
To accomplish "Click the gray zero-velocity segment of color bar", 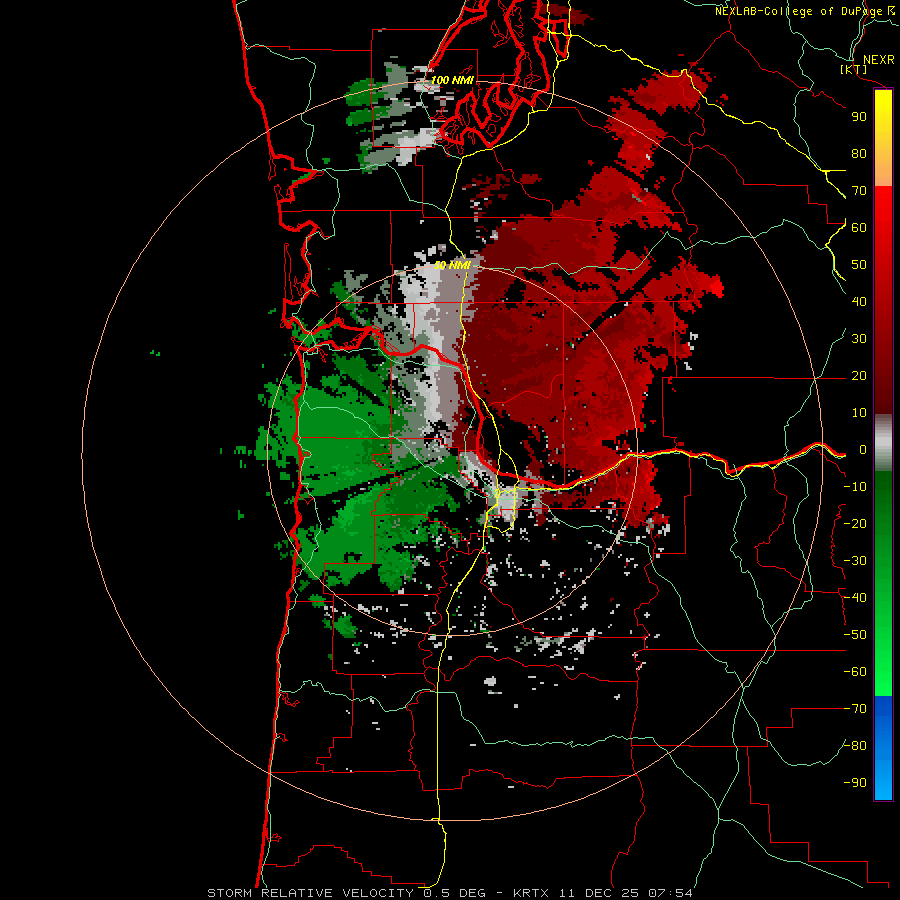I will pyautogui.click(x=883, y=443).
